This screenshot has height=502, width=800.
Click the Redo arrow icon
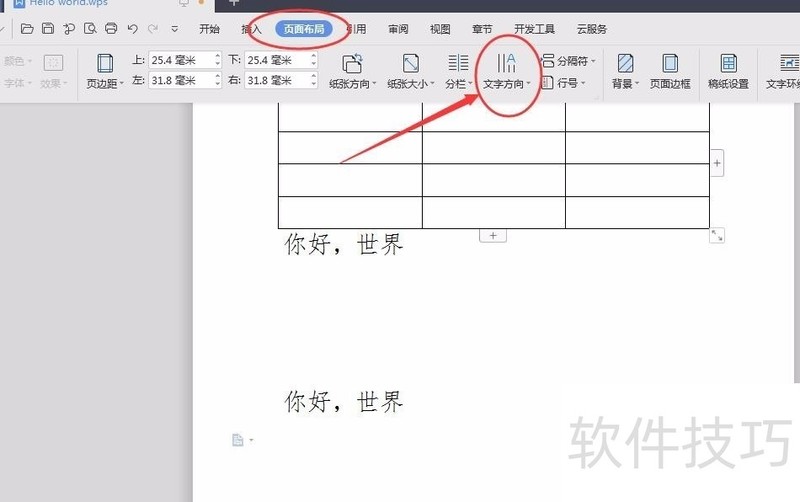[x=153, y=29]
